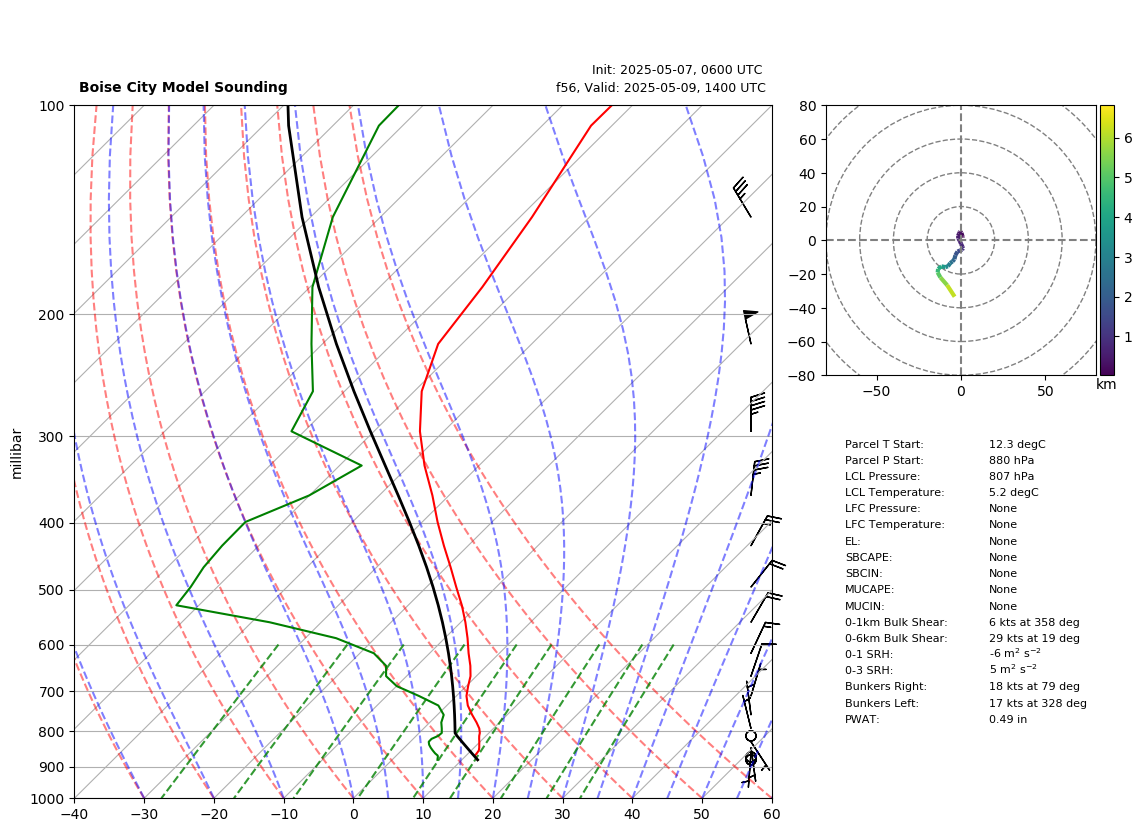Click the PWAT value 0.49 in

tap(1008, 719)
